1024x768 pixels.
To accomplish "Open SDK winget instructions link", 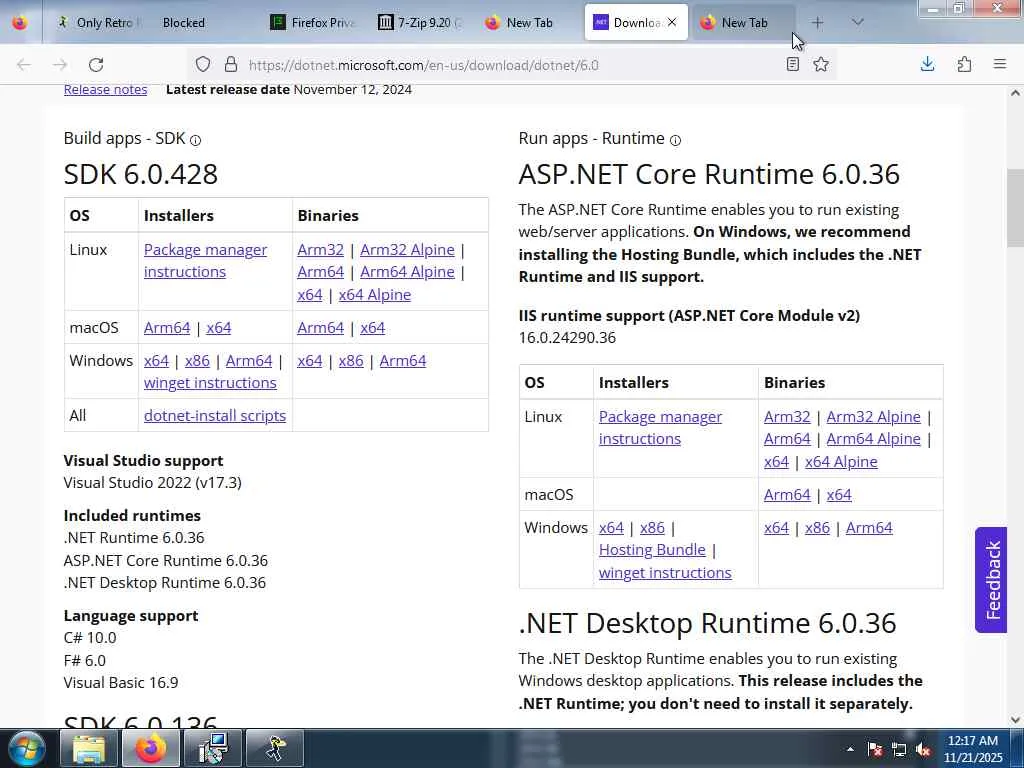I will (210, 383).
